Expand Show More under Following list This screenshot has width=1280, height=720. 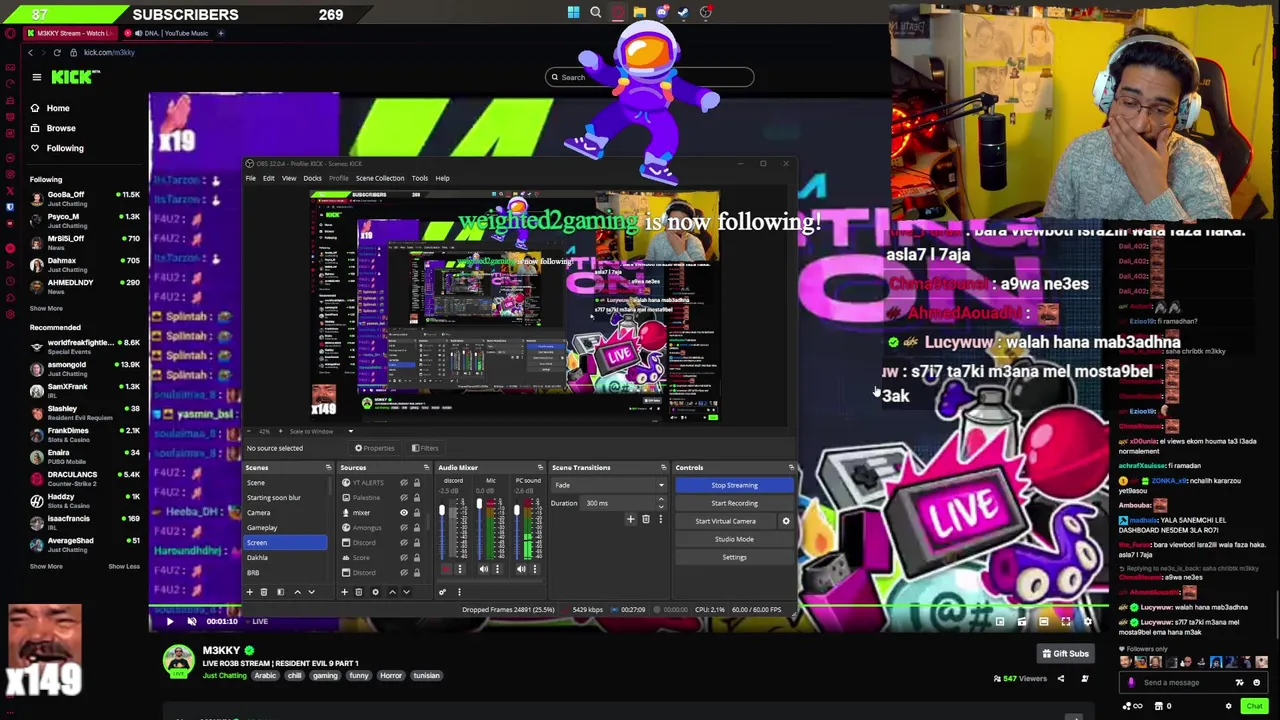46,308
